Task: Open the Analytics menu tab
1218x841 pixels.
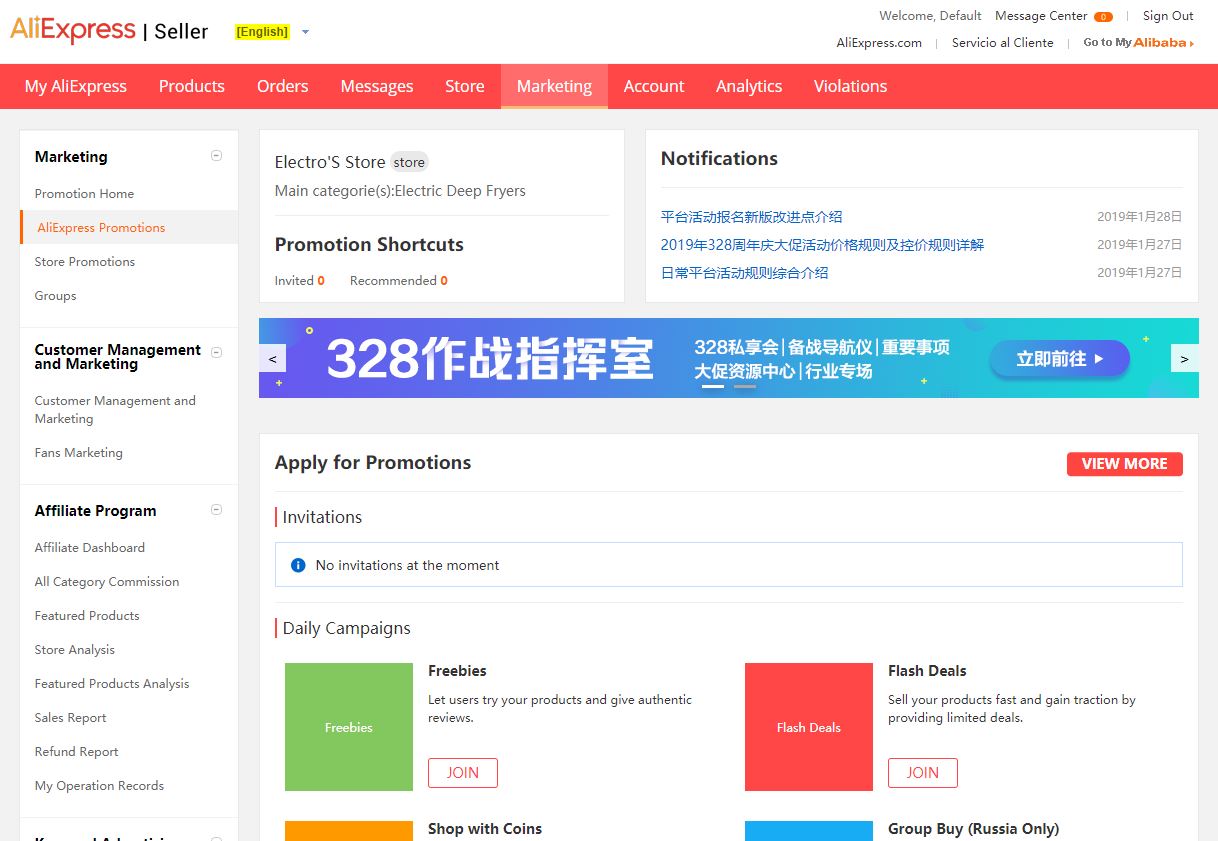Action: pyautogui.click(x=748, y=86)
